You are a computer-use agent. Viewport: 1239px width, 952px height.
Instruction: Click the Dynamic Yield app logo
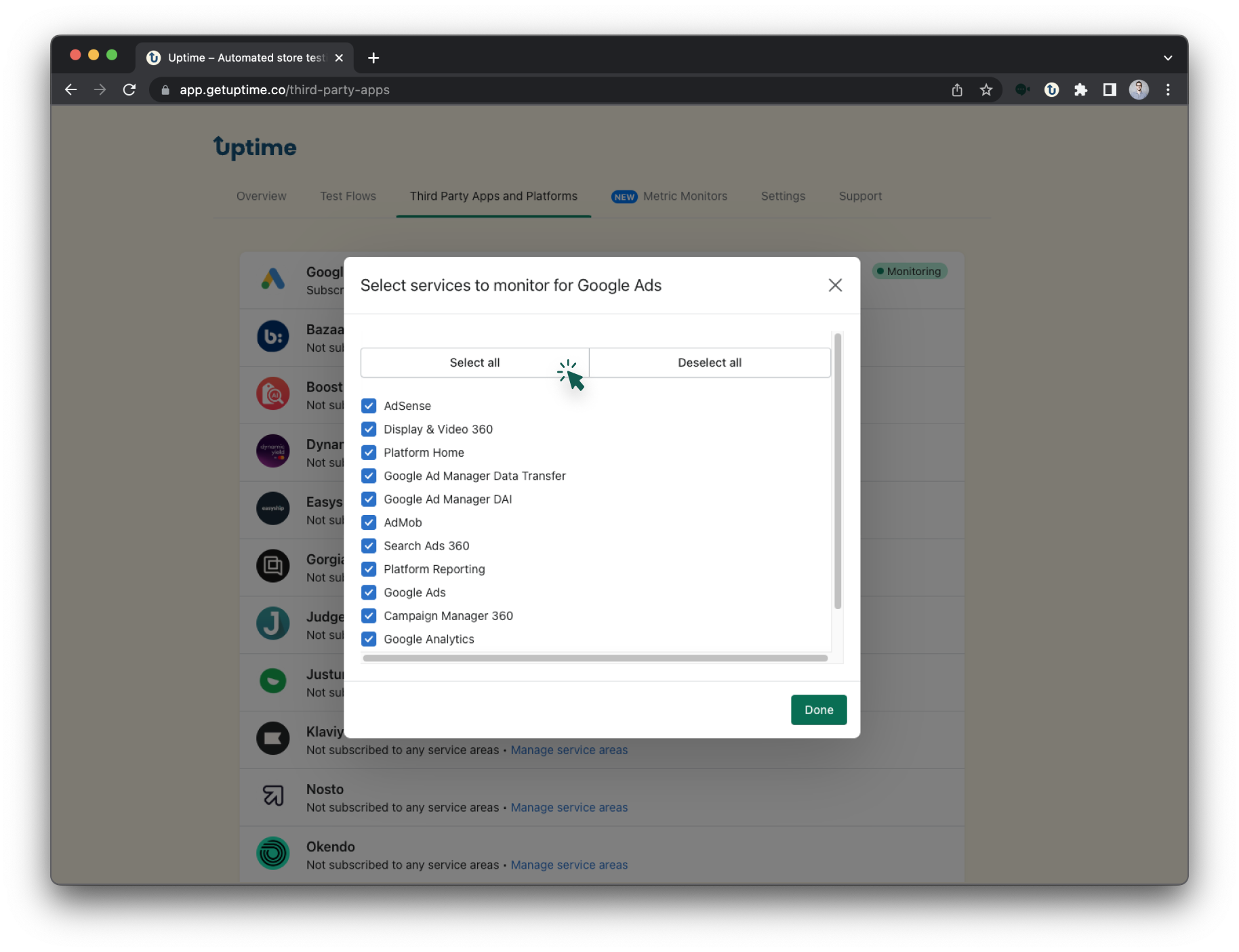pos(273,451)
